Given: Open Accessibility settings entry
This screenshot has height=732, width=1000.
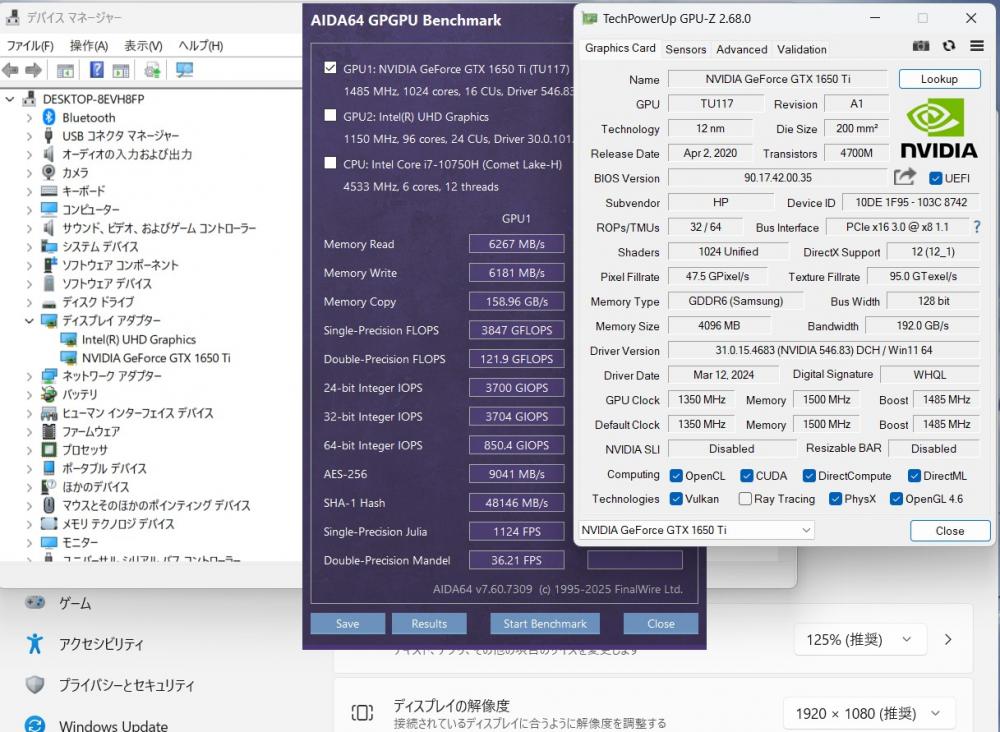Looking at the screenshot, I should click(x=84, y=644).
